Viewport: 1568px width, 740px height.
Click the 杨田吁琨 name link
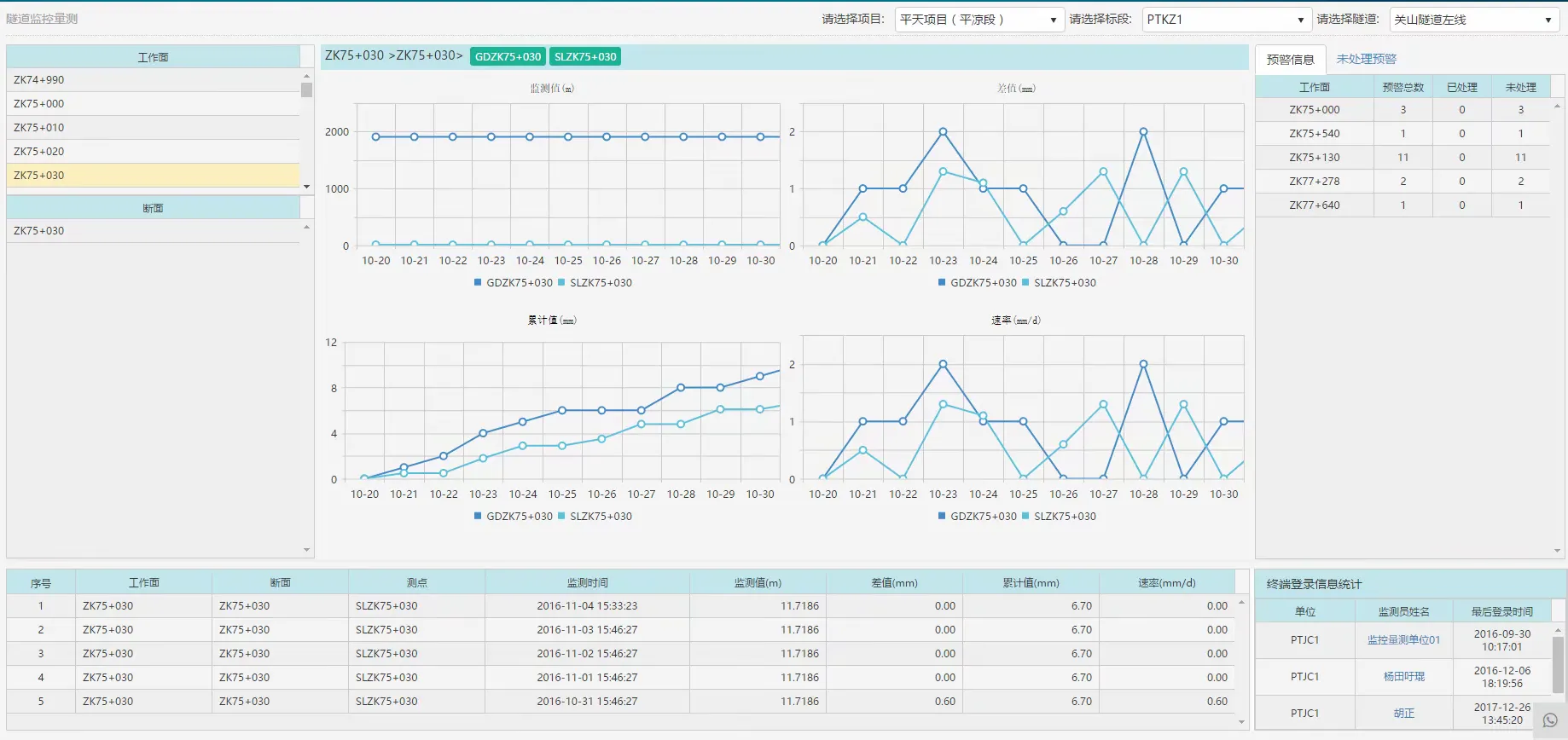coord(1403,677)
